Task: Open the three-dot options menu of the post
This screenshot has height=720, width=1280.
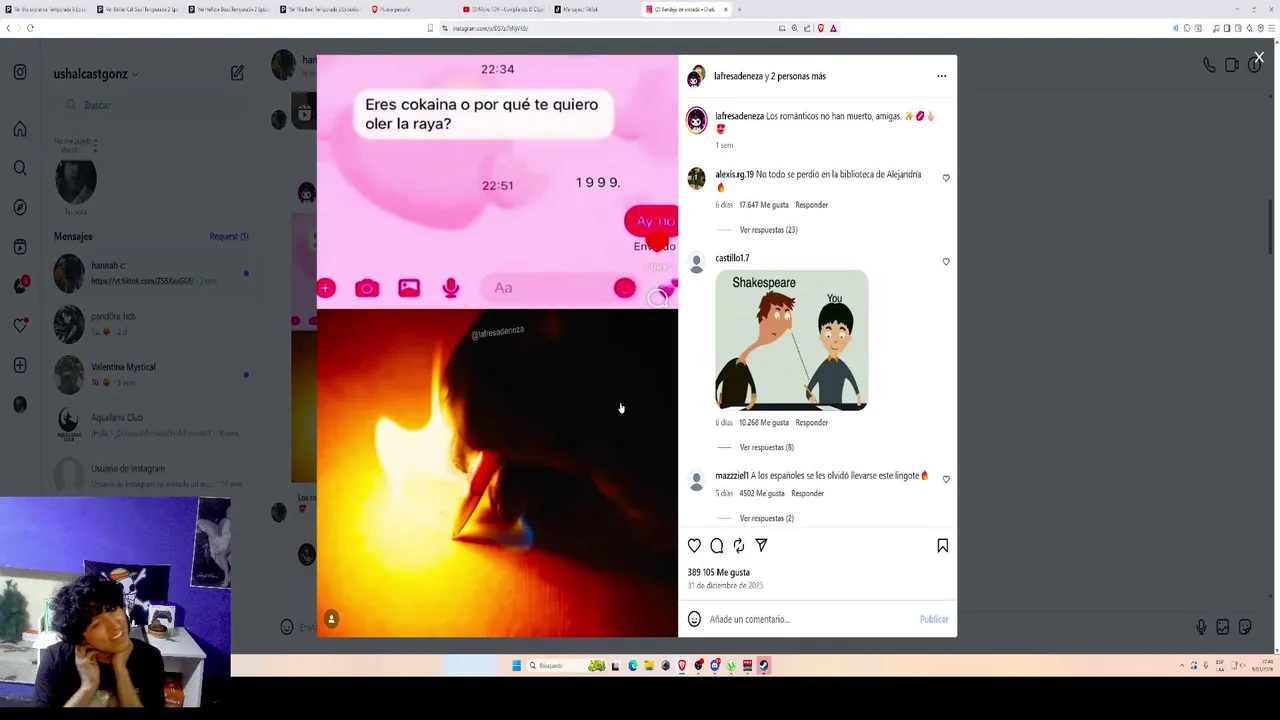Action: tap(941, 76)
